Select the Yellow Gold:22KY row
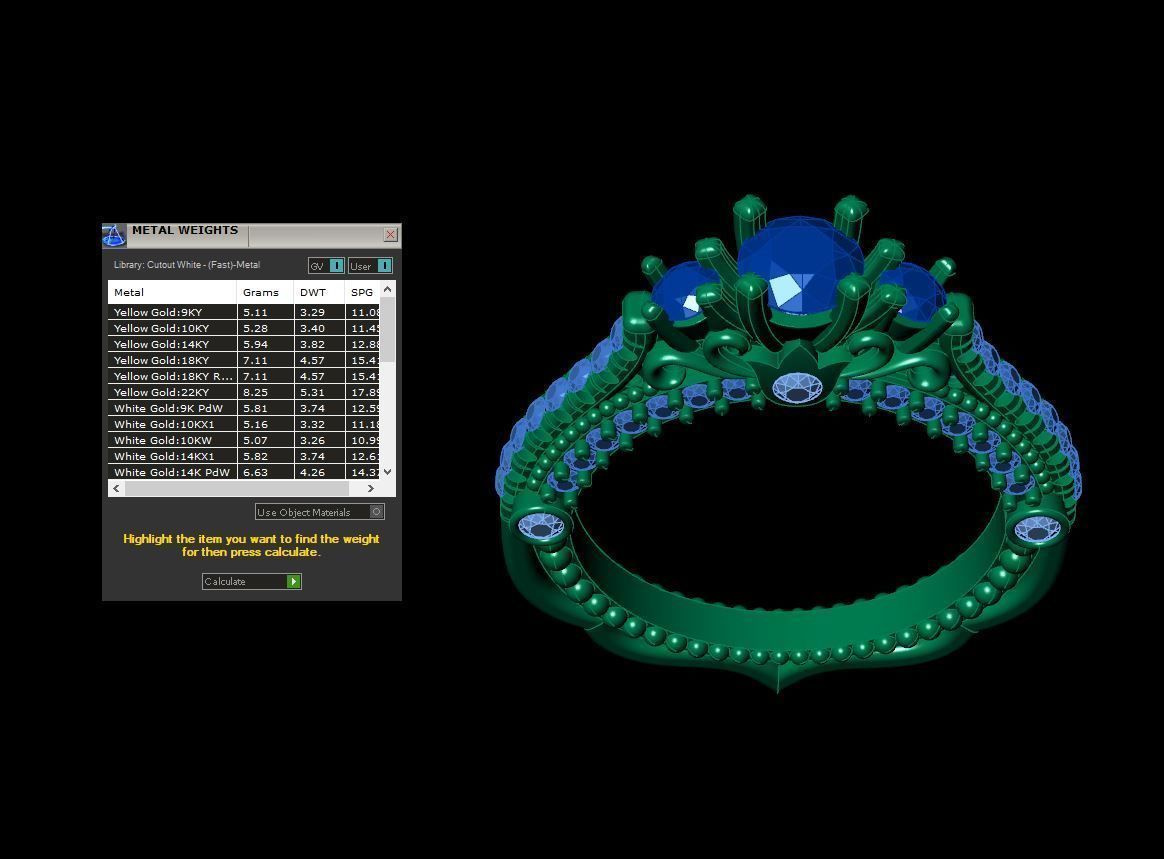The image size is (1164, 859). pos(244,392)
